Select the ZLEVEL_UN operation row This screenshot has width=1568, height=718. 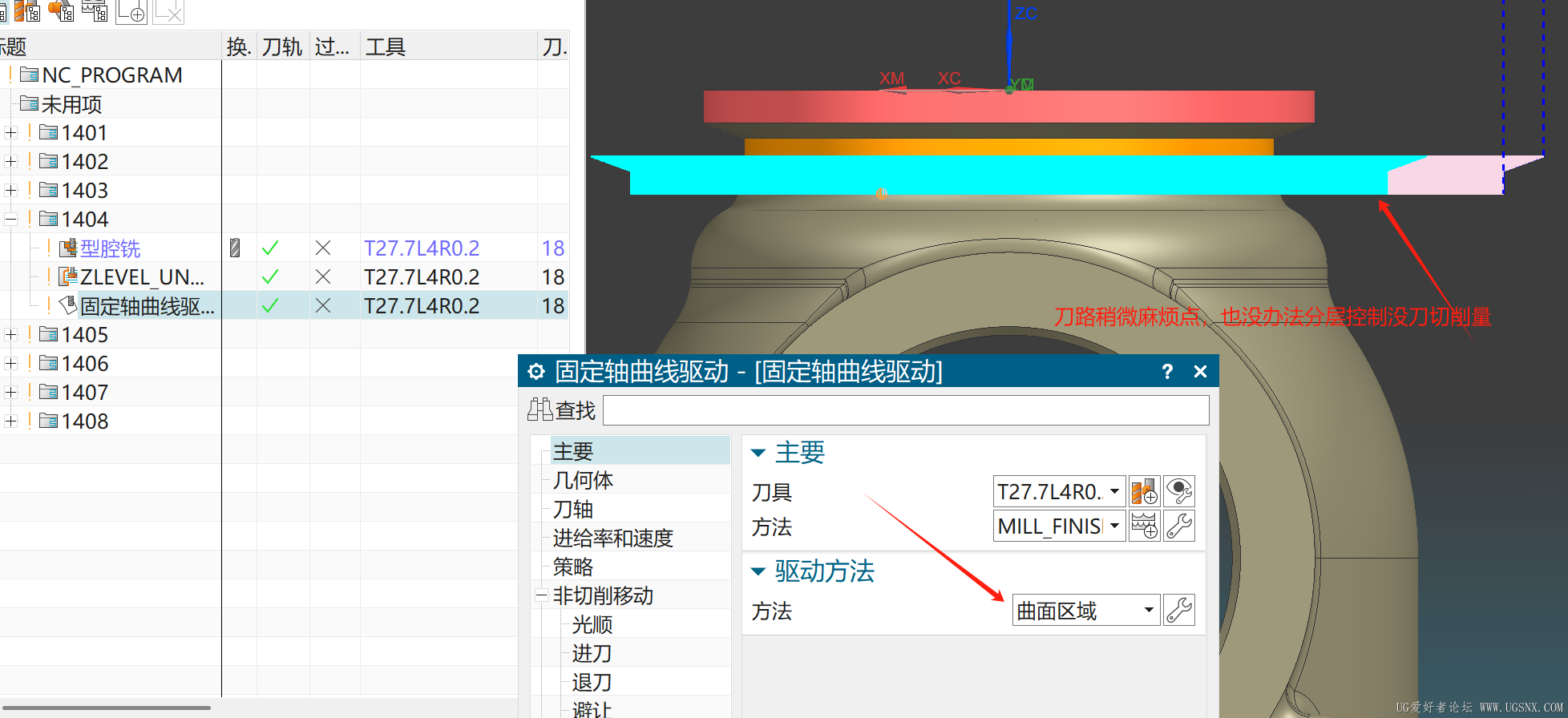pyautogui.click(x=285, y=277)
